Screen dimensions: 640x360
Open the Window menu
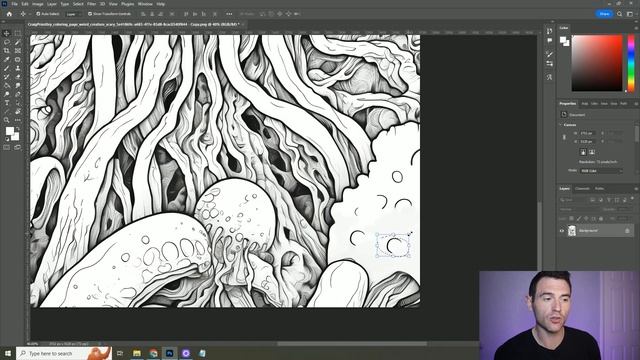pyautogui.click(x=145, y=4)
